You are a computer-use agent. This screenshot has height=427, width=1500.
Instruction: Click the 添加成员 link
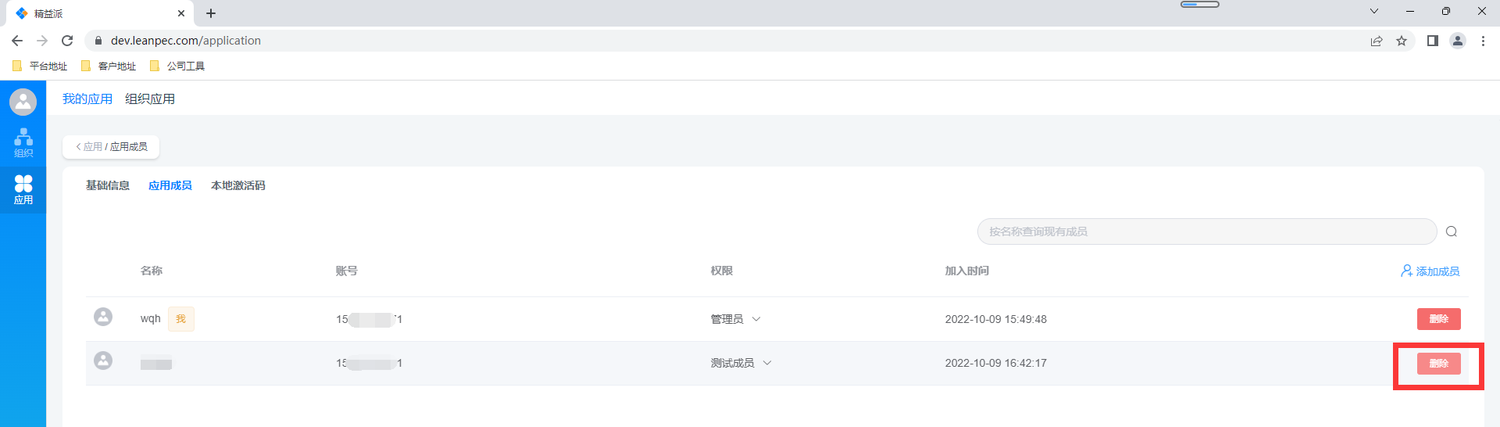(1430, 271)
